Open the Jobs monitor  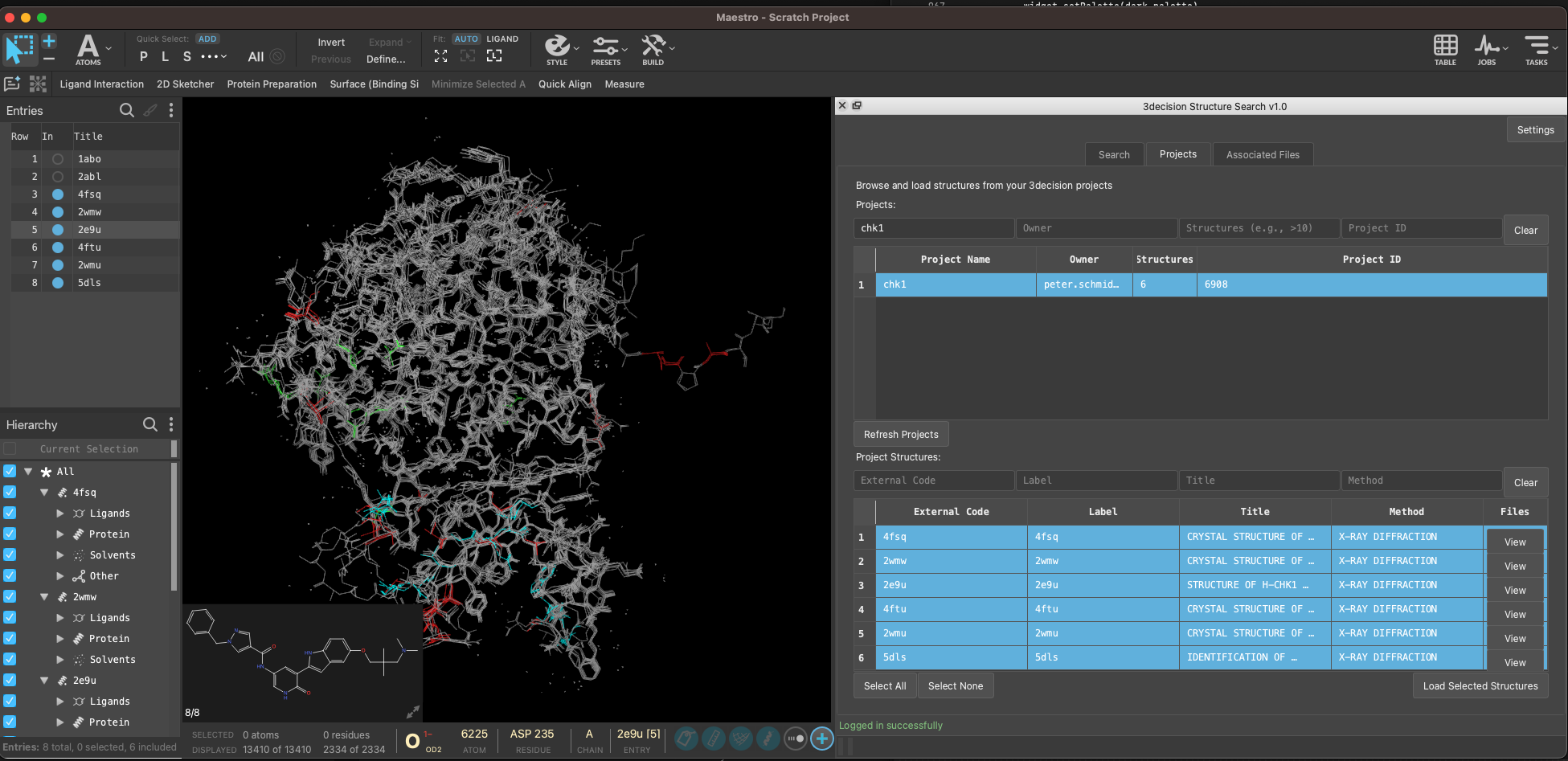point(1487,49)
